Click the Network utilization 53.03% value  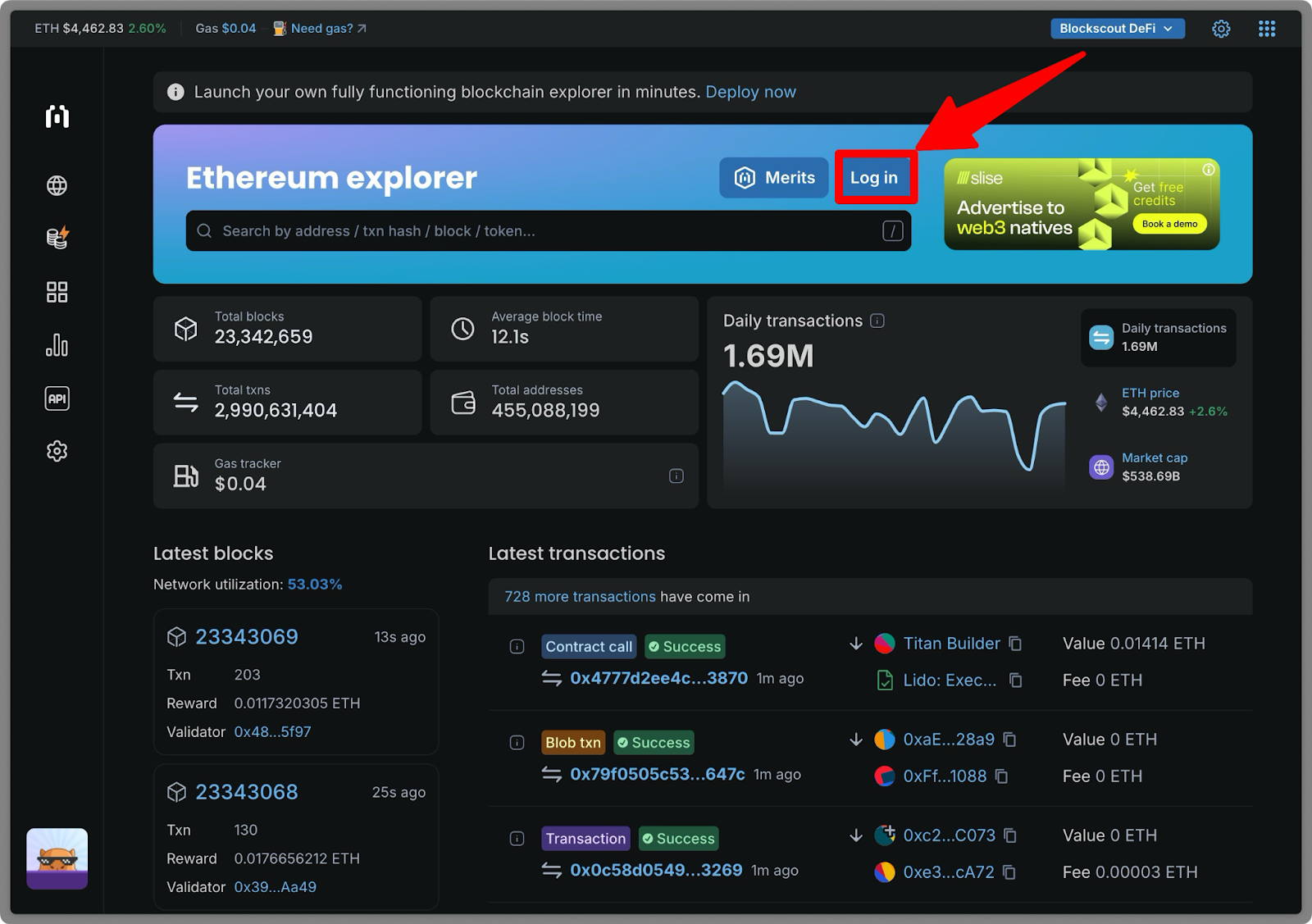point(315,585)
